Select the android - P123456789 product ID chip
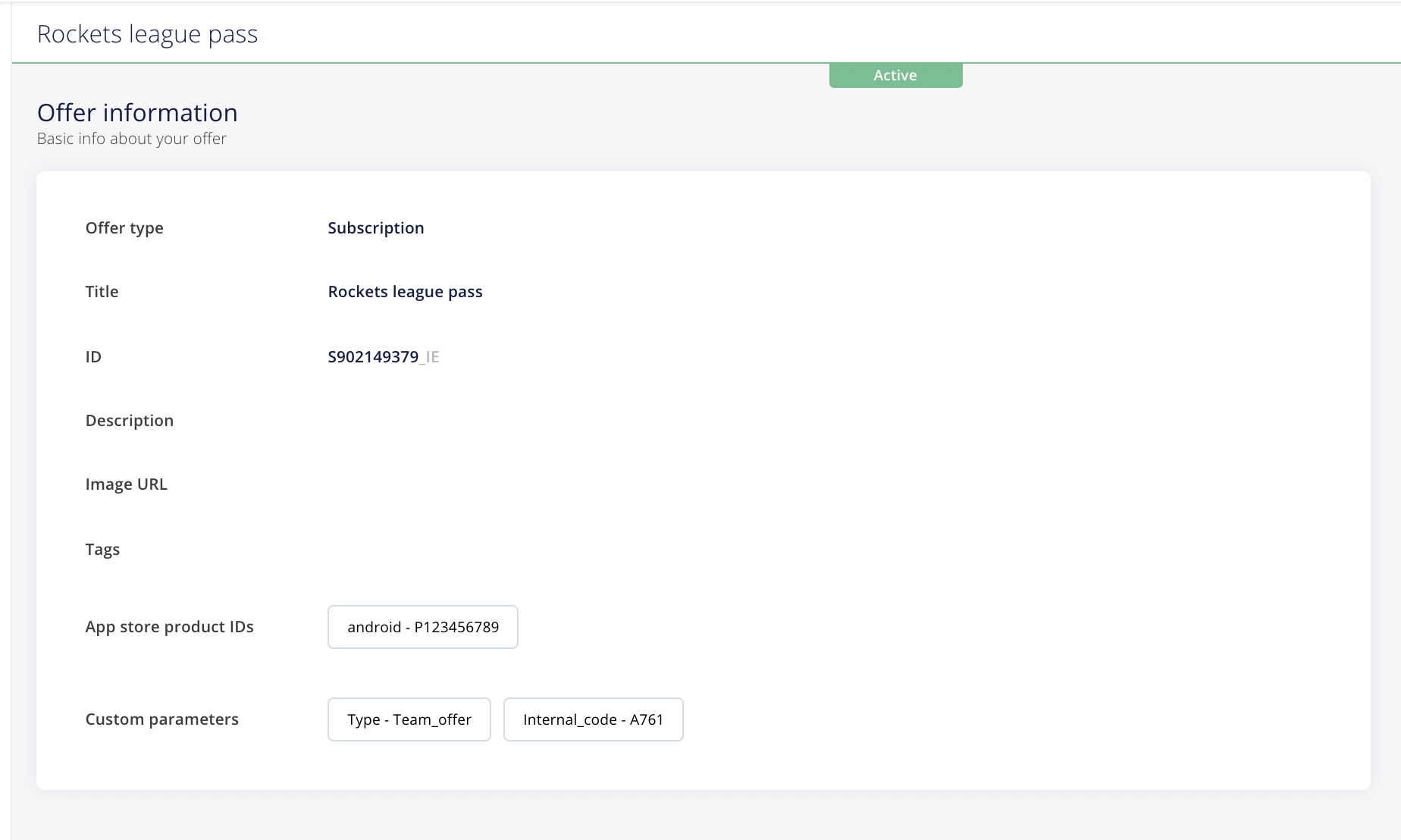1401x840 pixels. [423, 627]
